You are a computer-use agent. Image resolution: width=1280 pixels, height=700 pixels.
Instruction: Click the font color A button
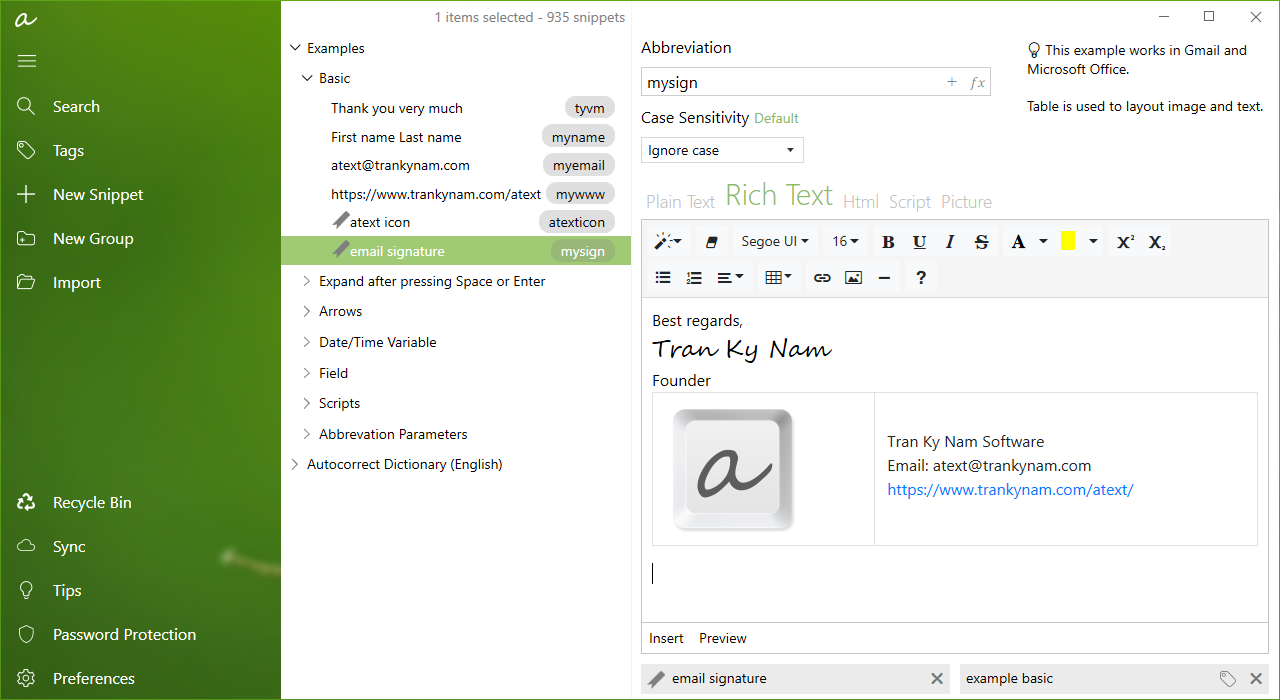tap(1018, 241)
